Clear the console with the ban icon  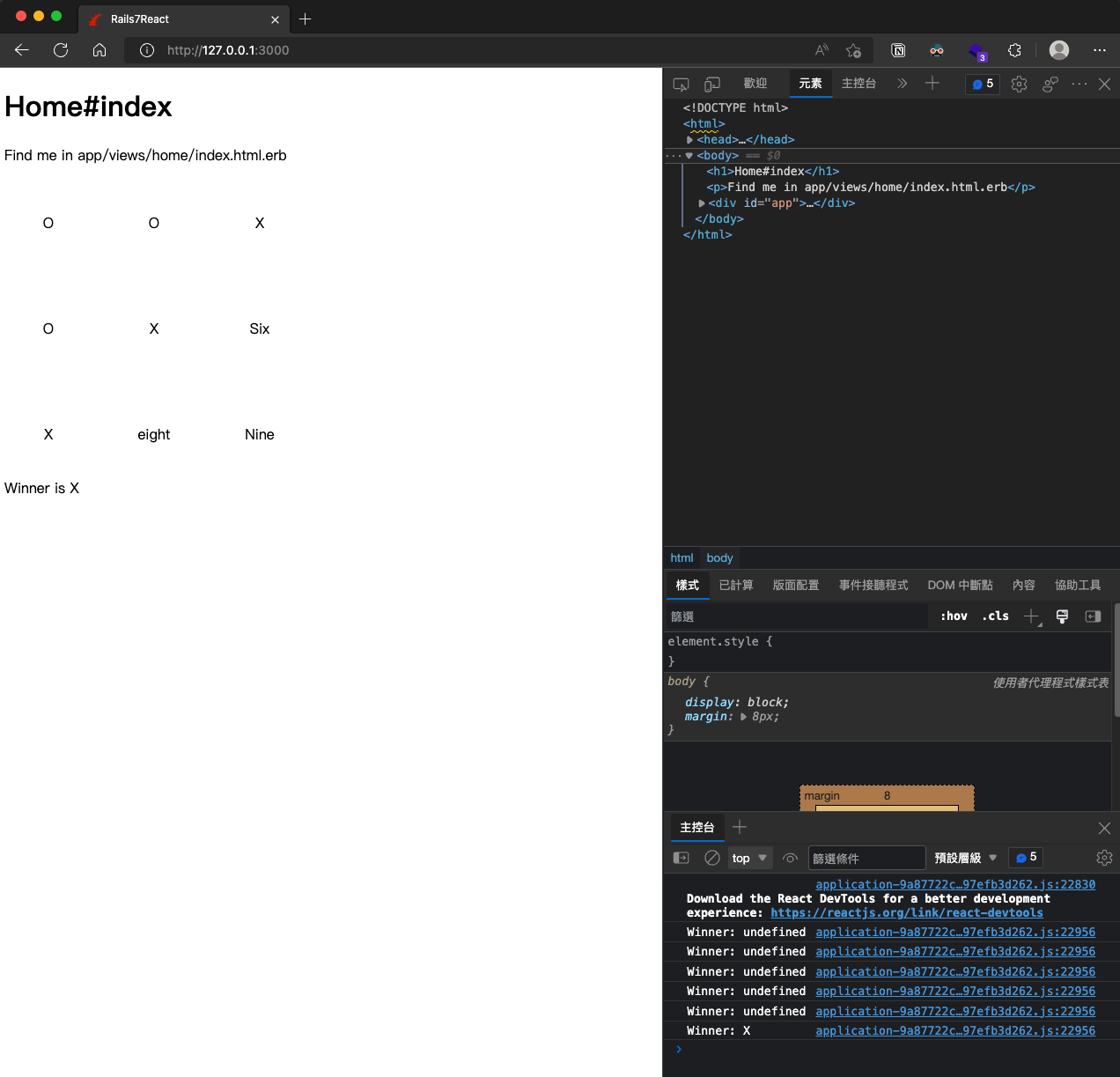712,858
